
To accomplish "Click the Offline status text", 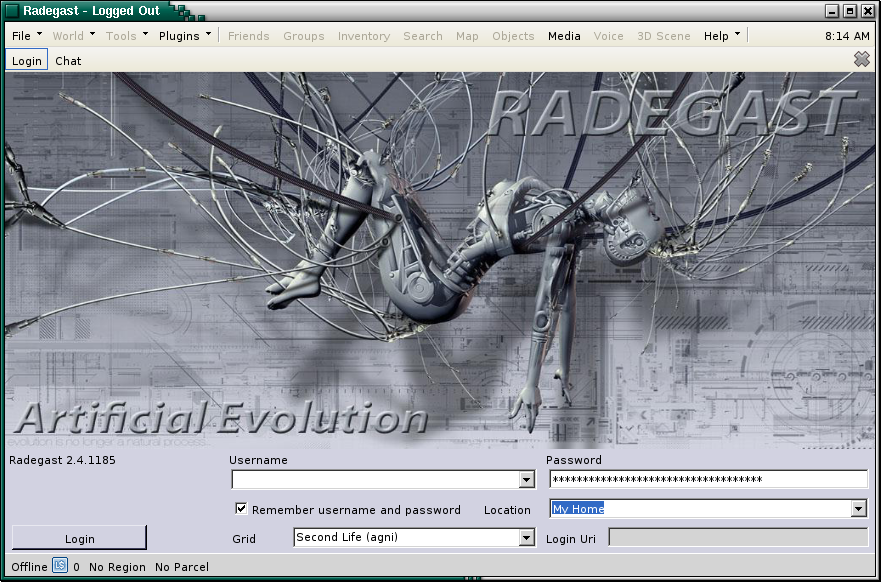I will 29,567.
